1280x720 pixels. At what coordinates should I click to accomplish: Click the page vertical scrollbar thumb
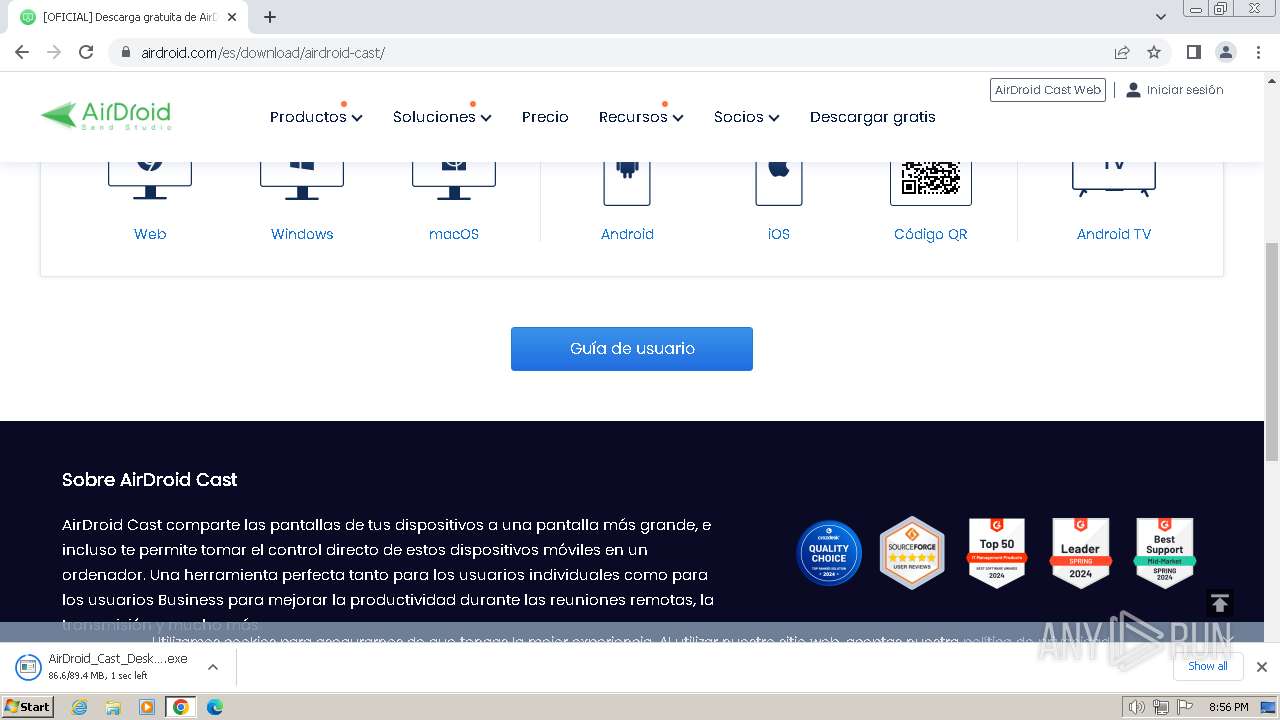point(1272,350)
